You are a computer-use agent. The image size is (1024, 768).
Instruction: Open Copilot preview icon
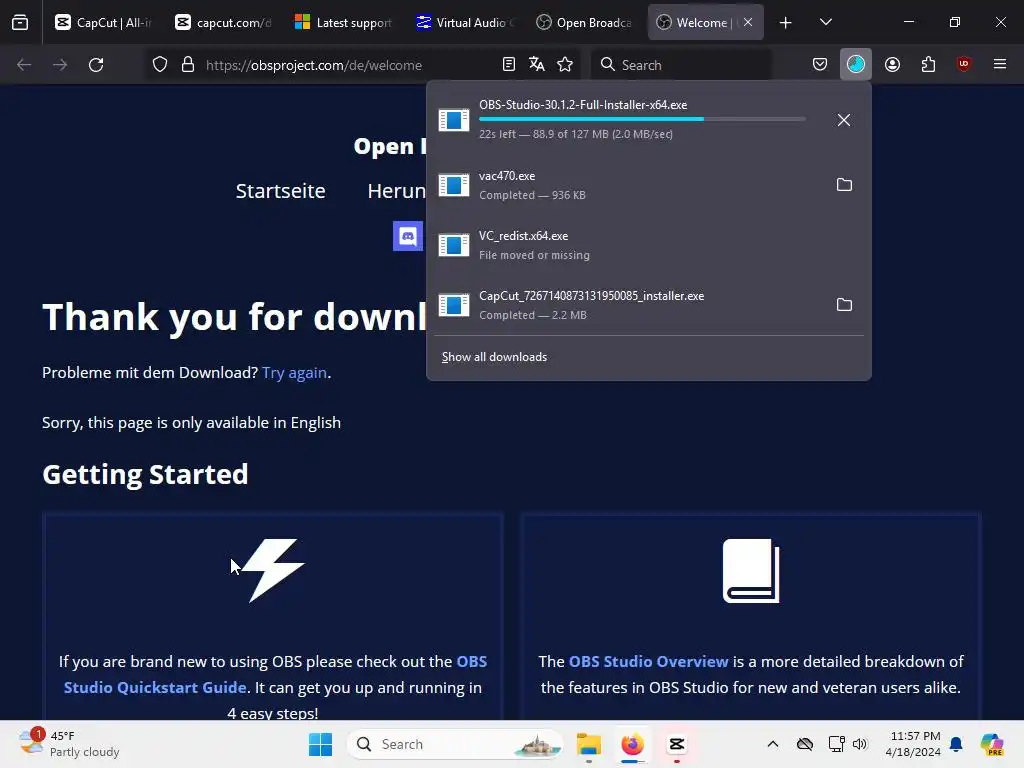click(x=992, y=744)
